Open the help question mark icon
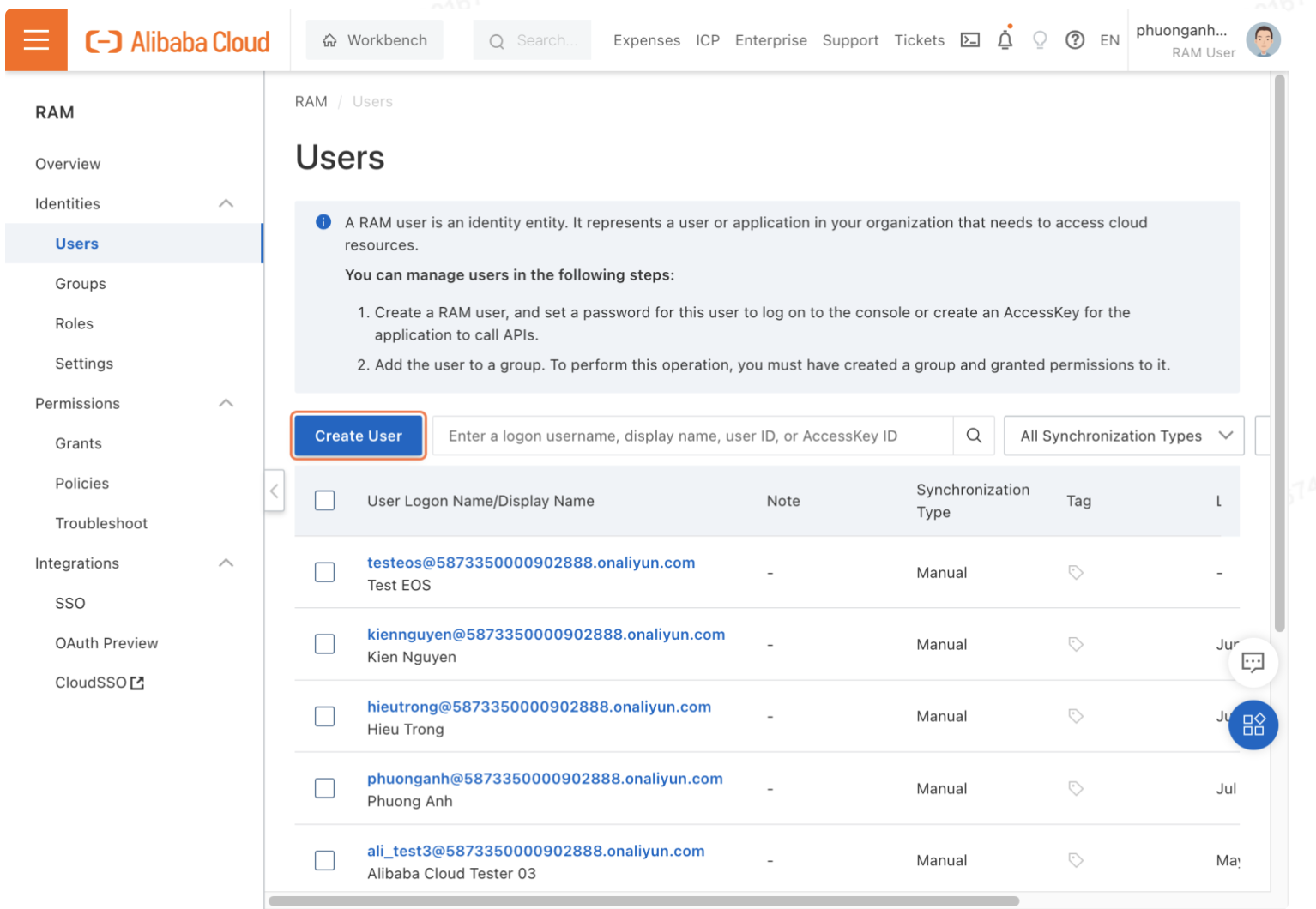Viewport: 1316px width, 909px height. 1074,40
